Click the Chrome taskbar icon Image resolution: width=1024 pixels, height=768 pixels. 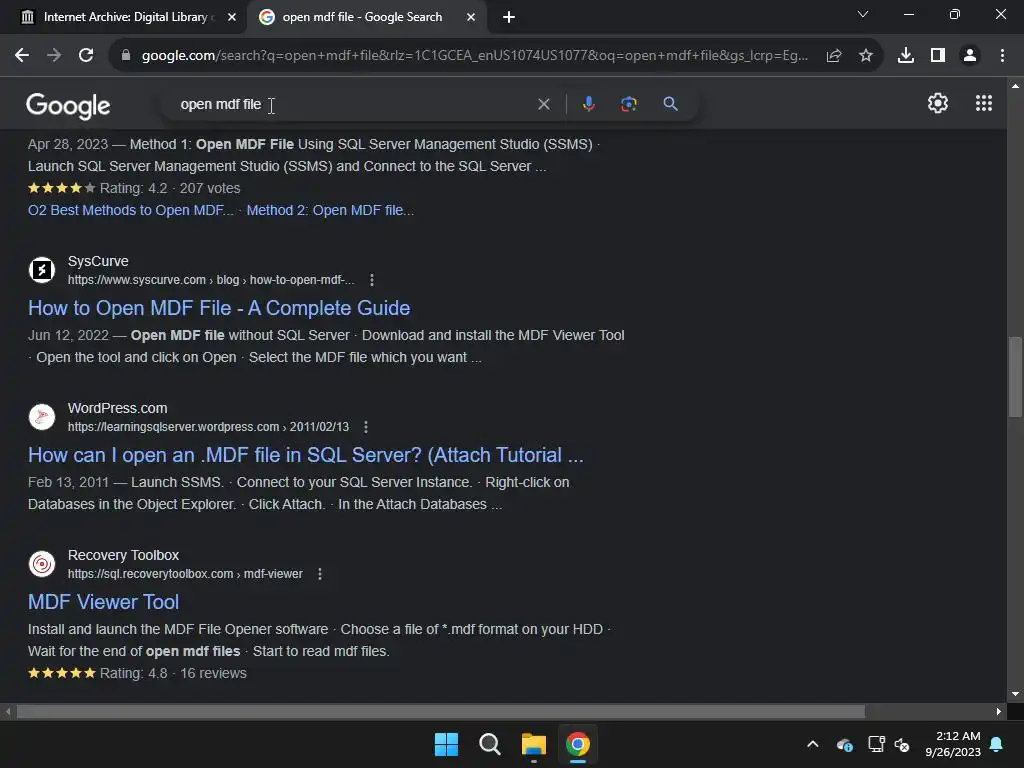click(577, 744)
